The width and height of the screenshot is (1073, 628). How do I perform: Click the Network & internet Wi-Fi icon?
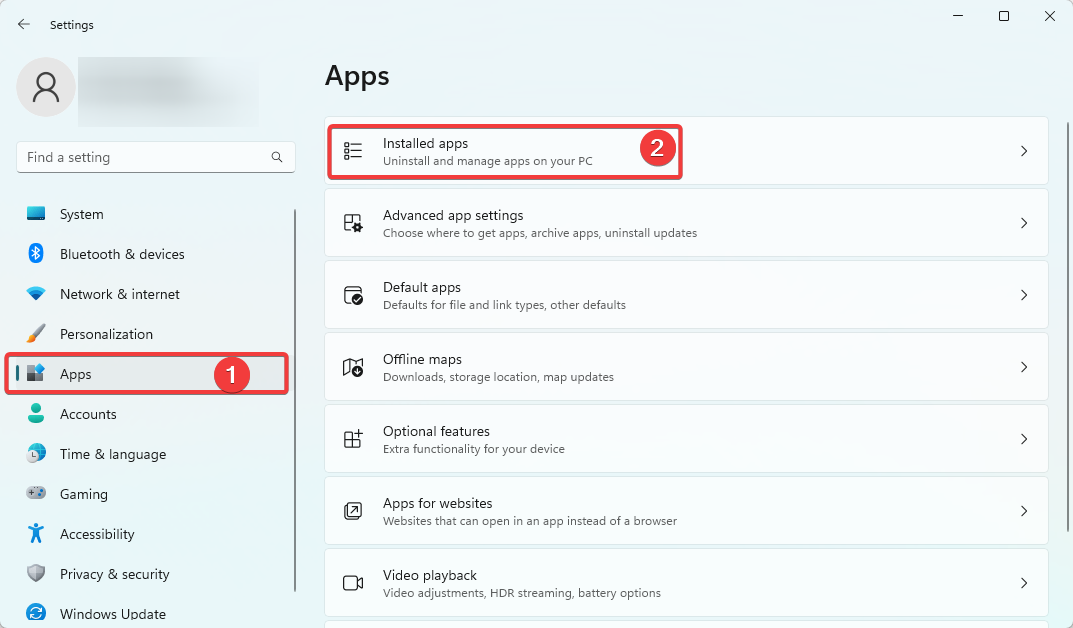pos(36,294)
